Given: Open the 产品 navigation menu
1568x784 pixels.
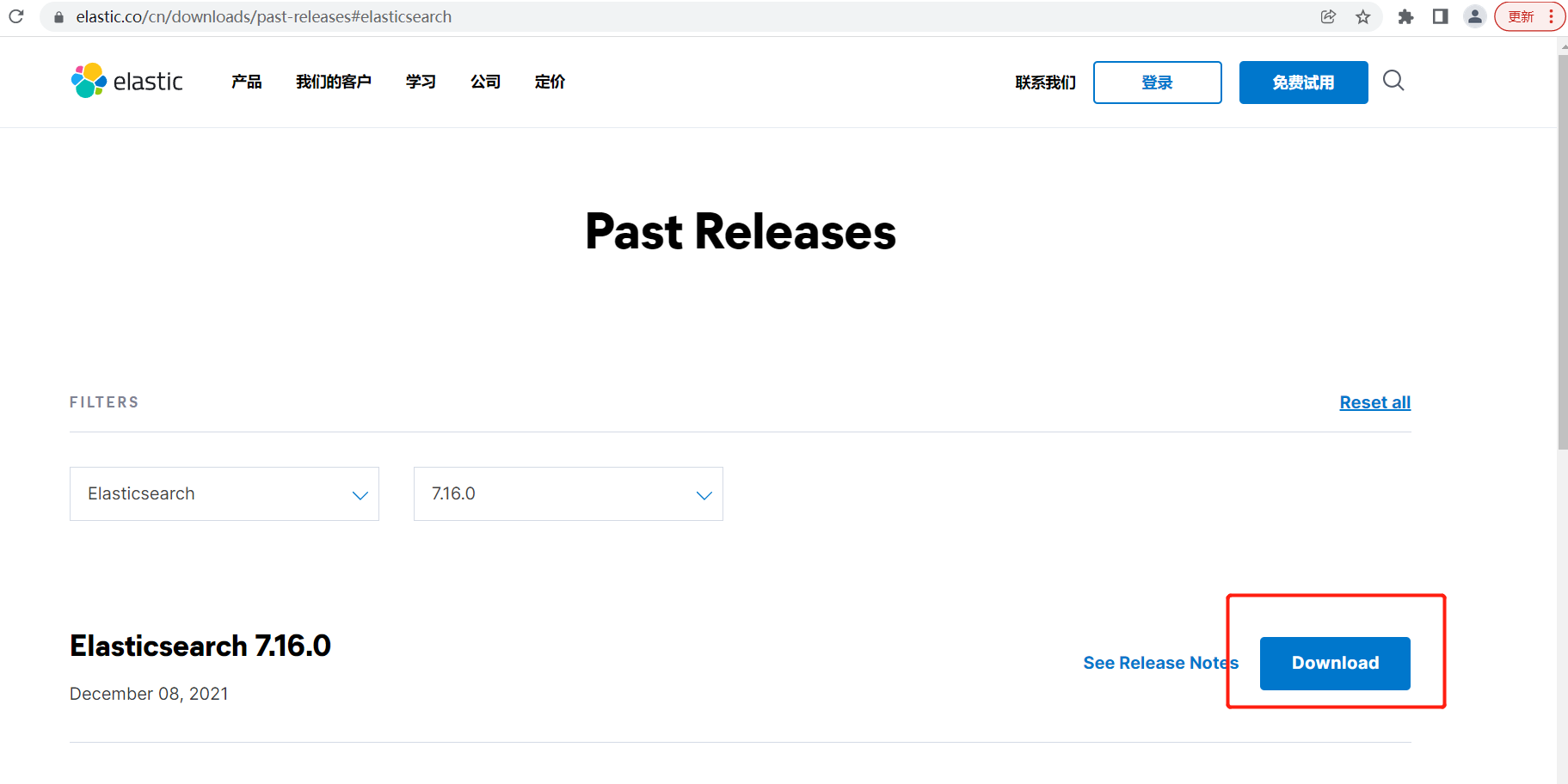Looking at the screenshot, I should pos(246,82).
